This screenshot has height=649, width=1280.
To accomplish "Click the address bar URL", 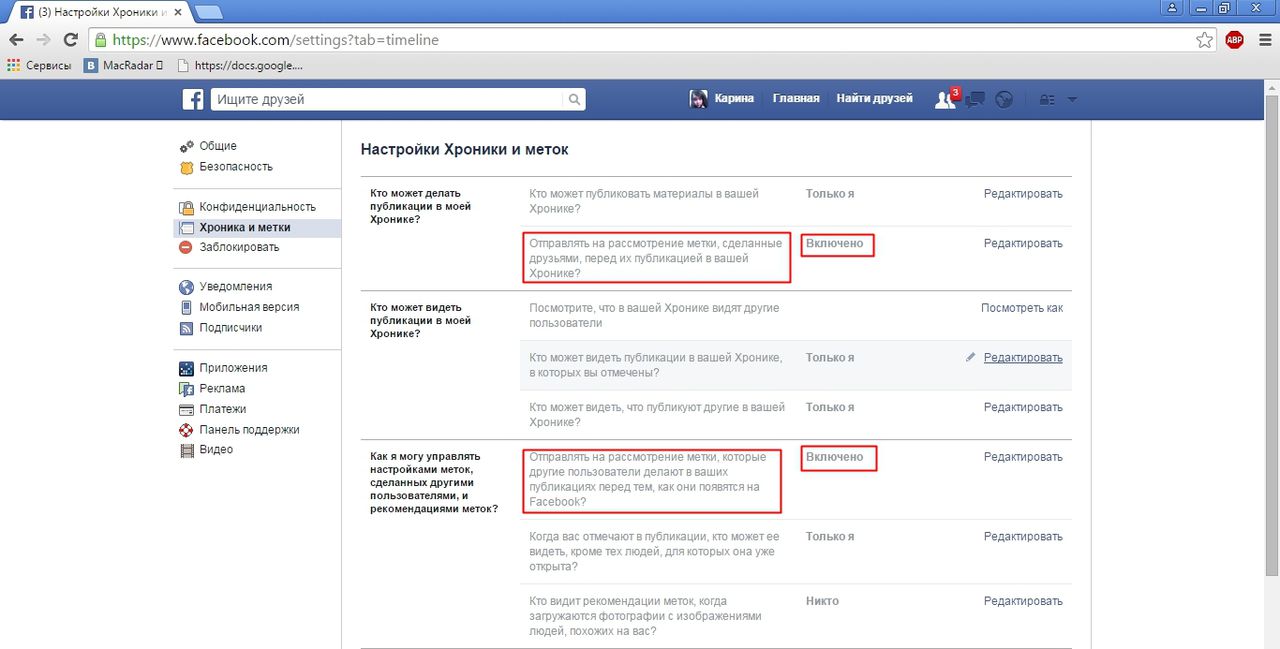I will pos(275,40).
